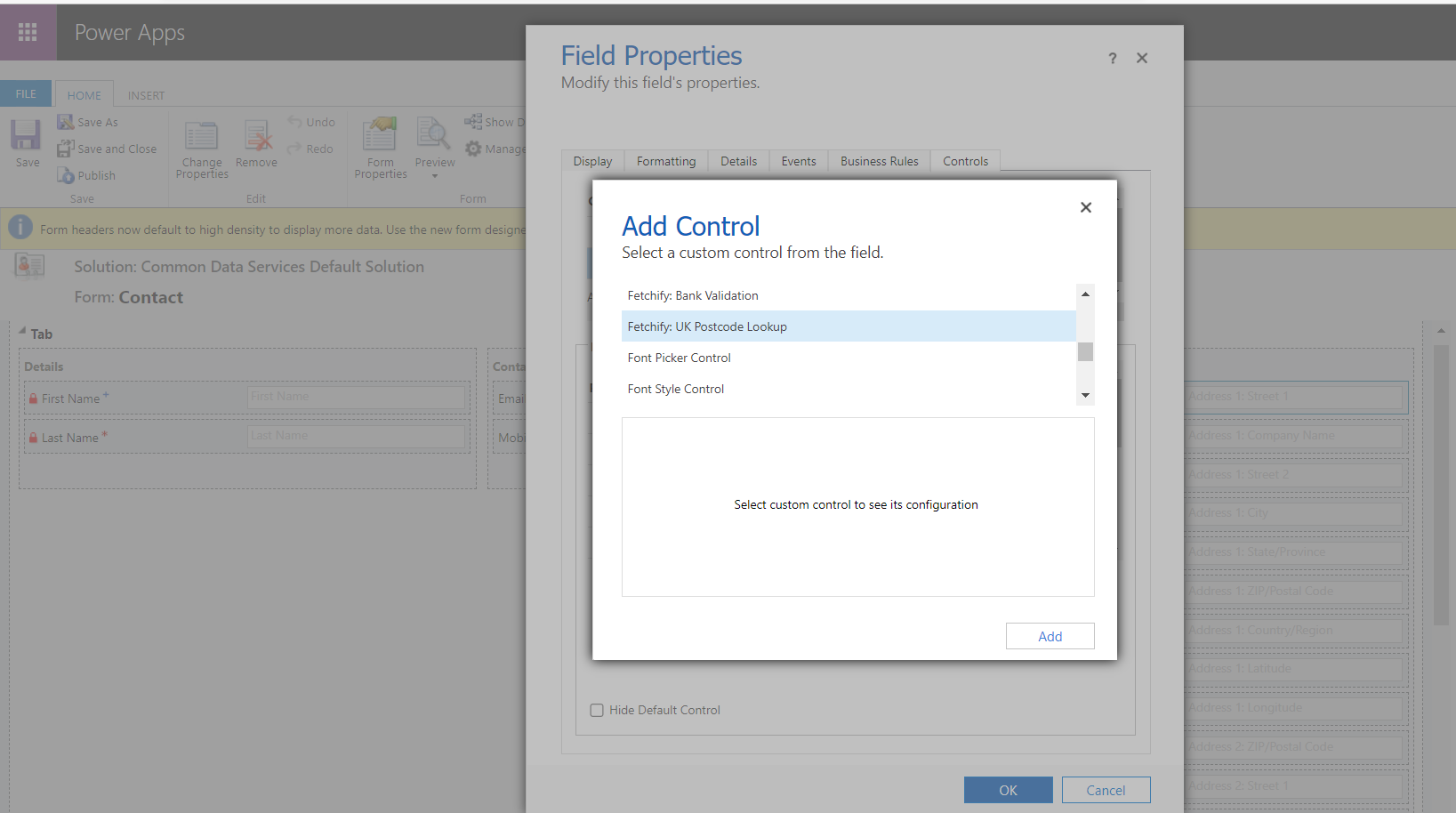
Task: Click Save and Close in the ribbon
Action: click(x=107, y=149)
